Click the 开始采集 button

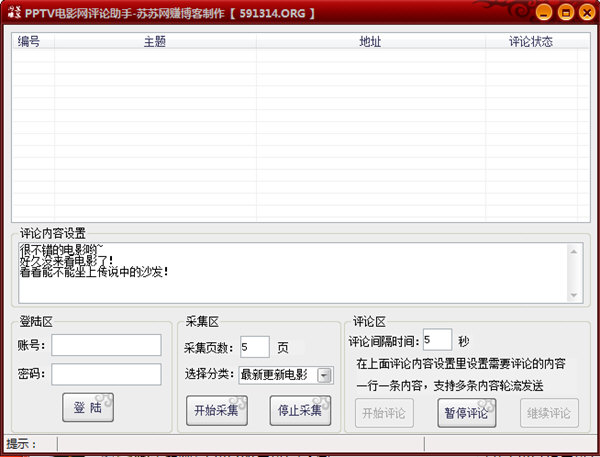(217, 411)
